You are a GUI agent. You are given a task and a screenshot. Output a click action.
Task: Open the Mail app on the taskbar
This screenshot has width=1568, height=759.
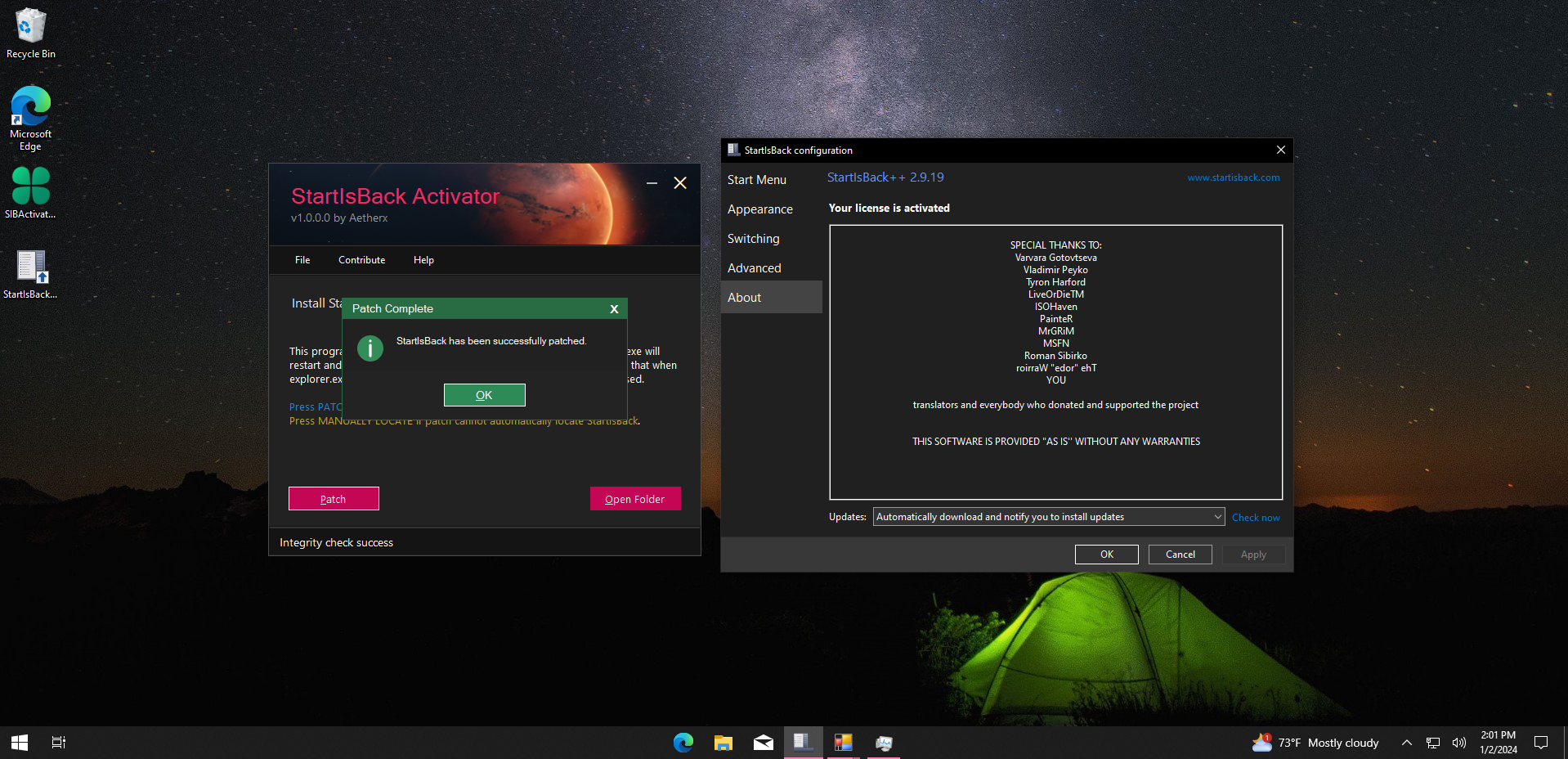[x=764, y=743]
